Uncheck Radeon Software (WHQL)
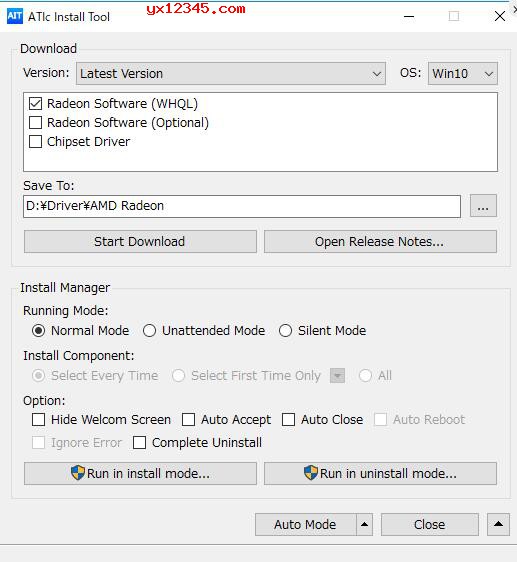 [35, 104]
